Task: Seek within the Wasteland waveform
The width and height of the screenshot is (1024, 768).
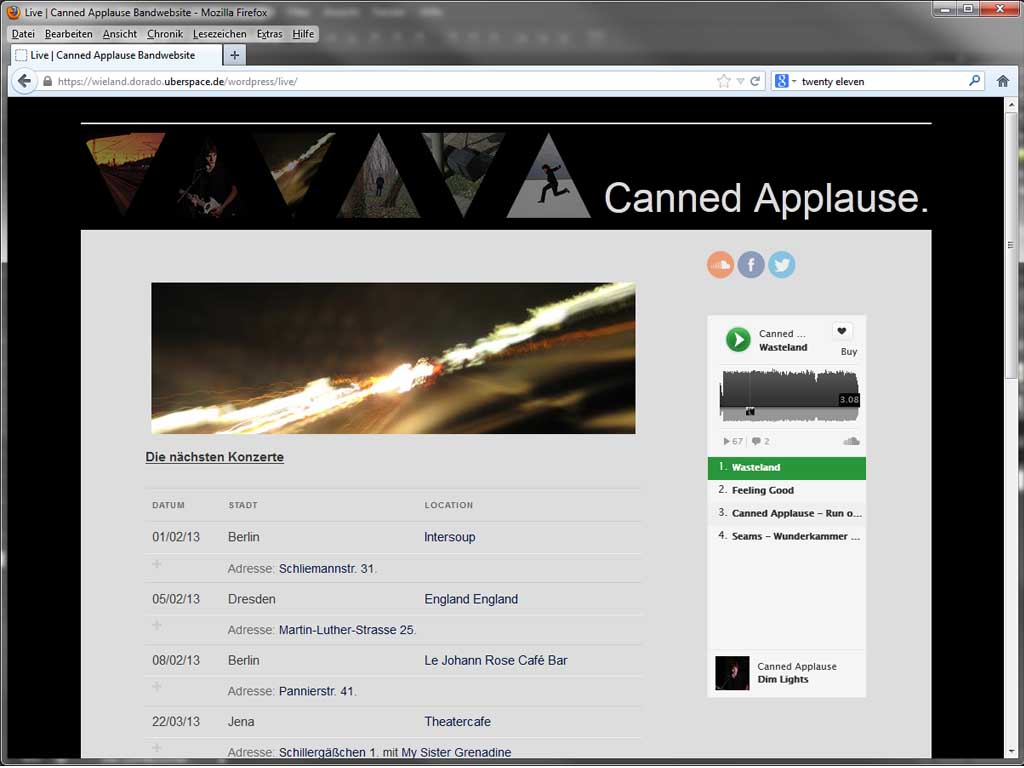Action: pos(789,395)
